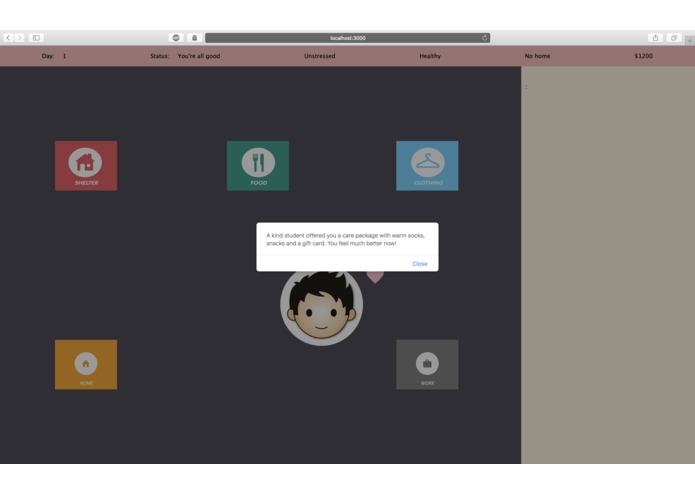Close the care package dialog
Screen dimensions: 695x494
pyautogui.click(x=420, y=264)
